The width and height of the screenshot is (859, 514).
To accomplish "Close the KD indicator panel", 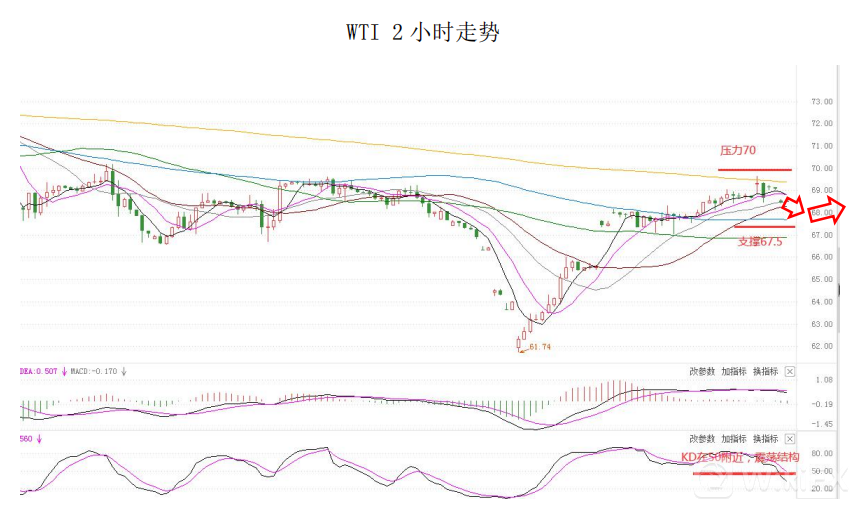I will (789, 439).
